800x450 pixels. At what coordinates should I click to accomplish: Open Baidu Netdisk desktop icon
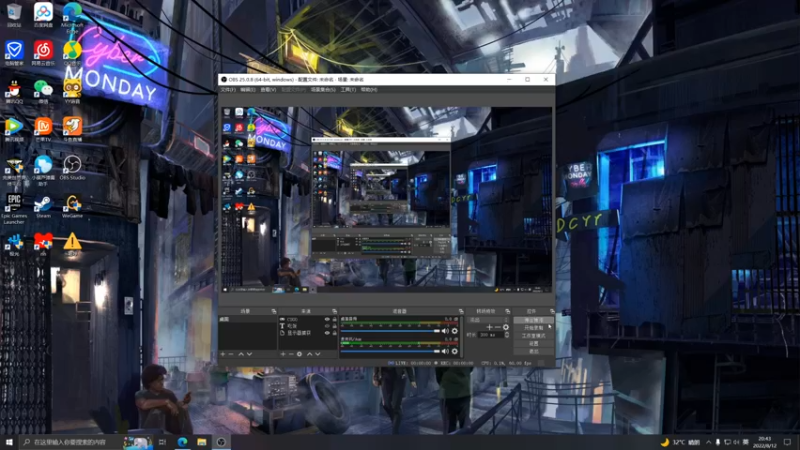pos(43,15)
